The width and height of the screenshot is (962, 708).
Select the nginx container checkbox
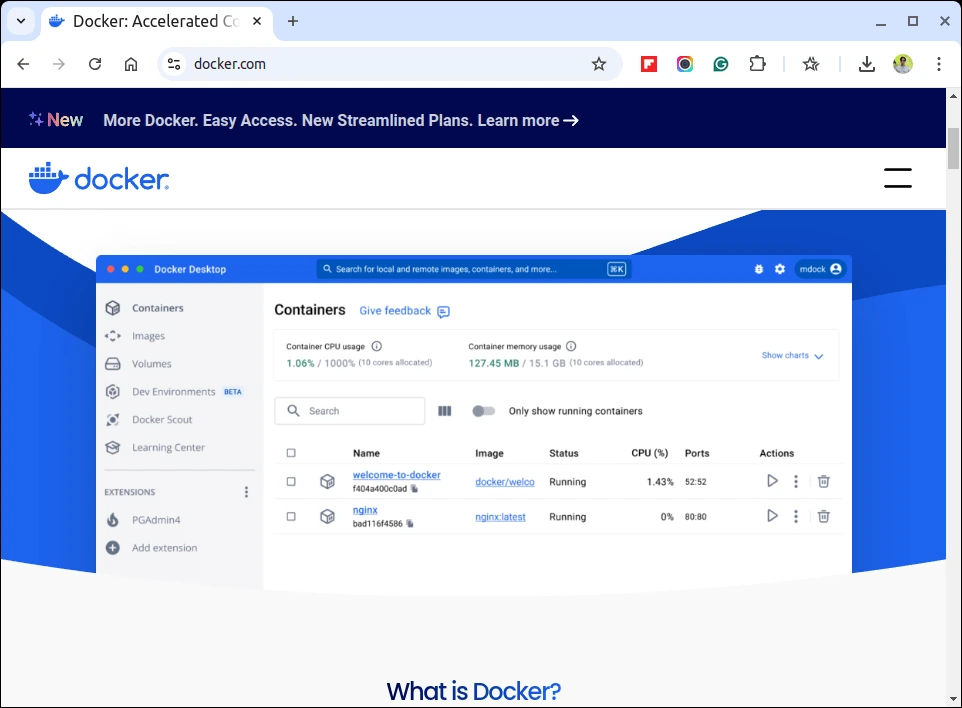coord(291,517)
